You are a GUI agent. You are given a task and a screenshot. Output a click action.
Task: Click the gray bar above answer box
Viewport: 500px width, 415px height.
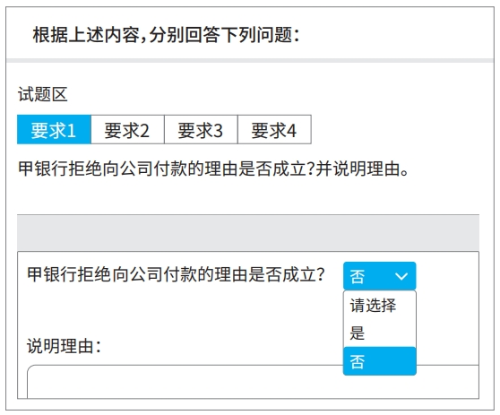click(x=248, y=233)
